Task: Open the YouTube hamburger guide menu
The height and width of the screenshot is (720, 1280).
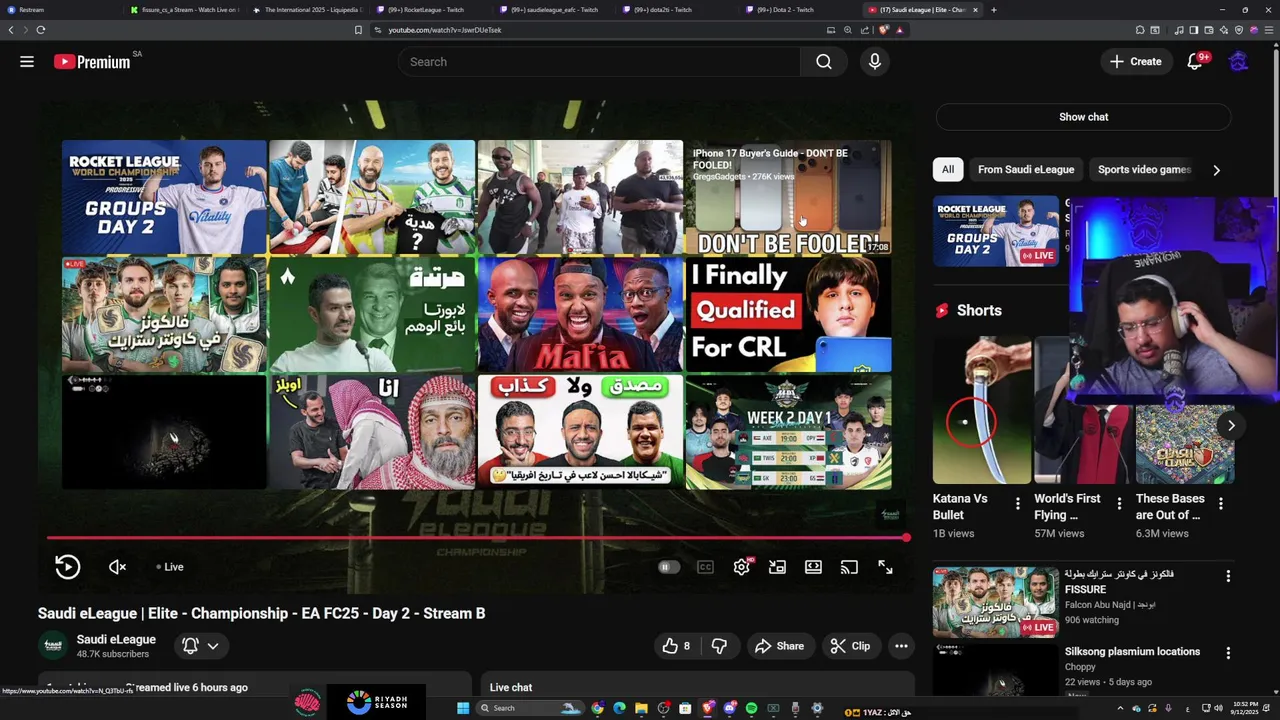Action: 27,62
